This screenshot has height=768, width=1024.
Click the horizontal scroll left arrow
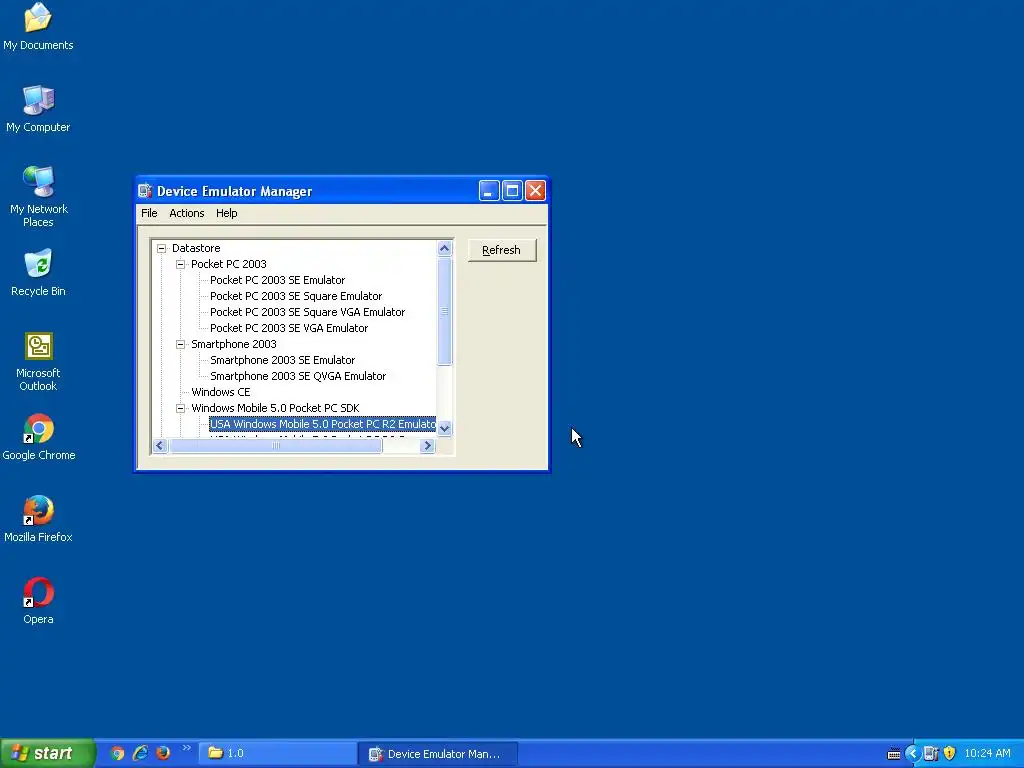(x=159, y=445)
